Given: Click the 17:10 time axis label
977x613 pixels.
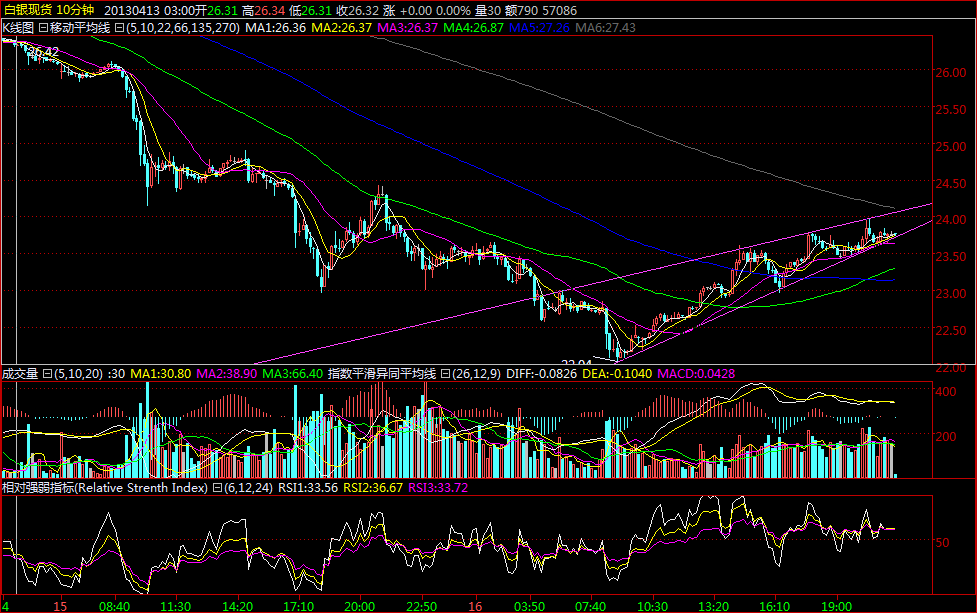Looking at the screenshot, I should point(298,606).
